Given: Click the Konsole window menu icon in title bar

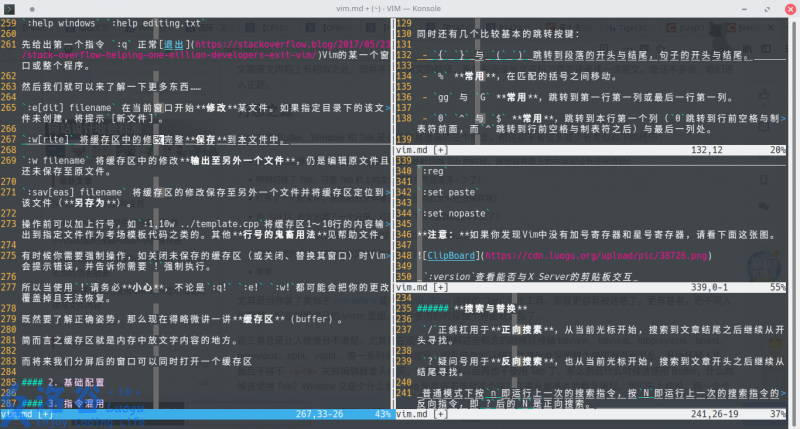Looking at the screenshot, I should [10, 7].
